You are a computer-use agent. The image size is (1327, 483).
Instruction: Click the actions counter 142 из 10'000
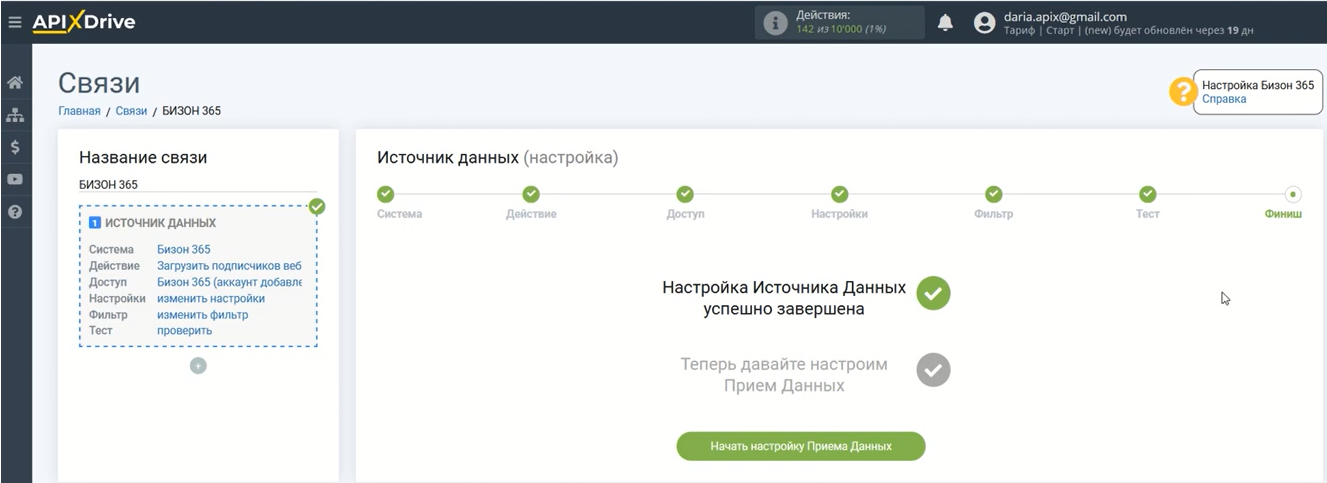(x=841, y=29)
